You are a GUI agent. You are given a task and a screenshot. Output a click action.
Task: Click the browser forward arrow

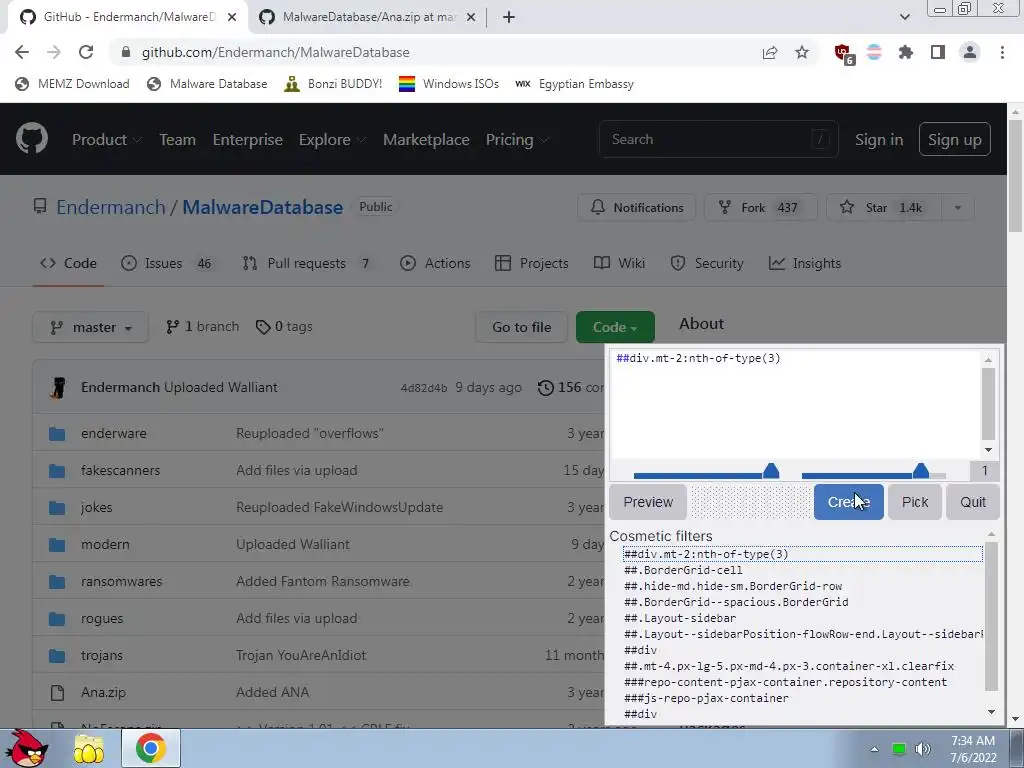54,52
